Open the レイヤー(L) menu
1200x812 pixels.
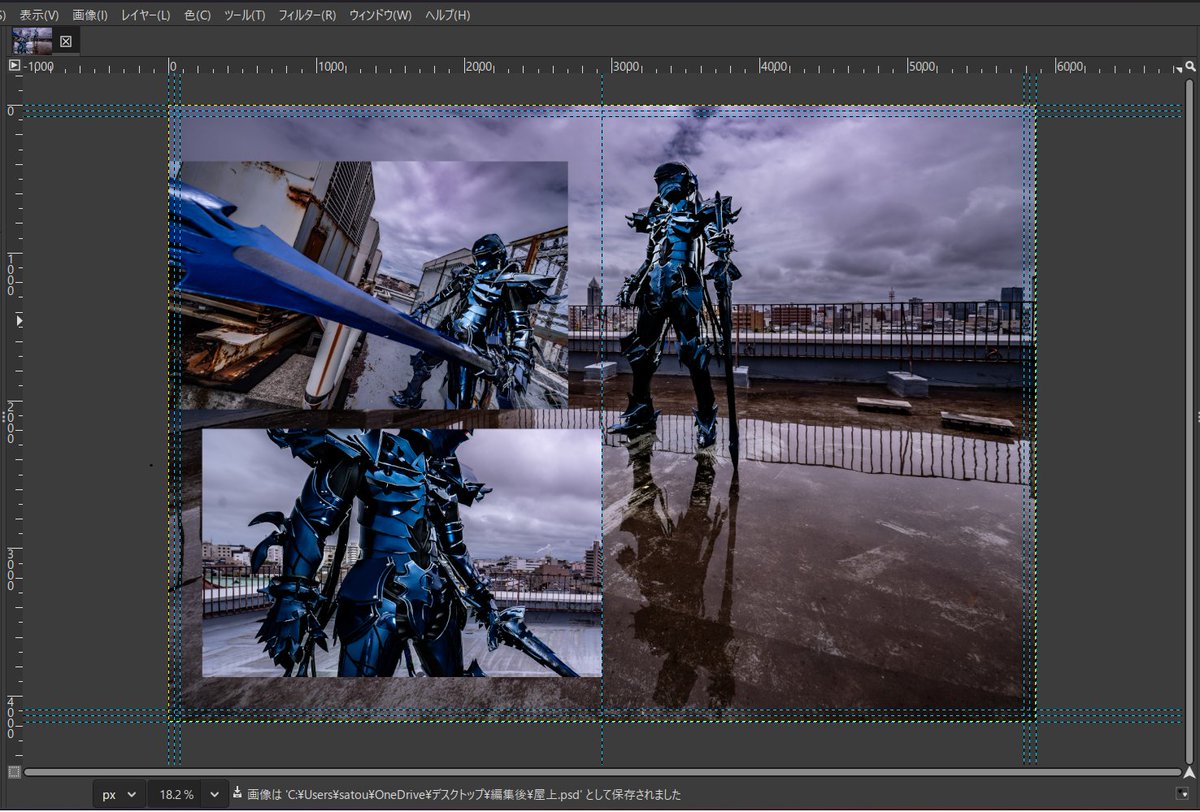pyautogui.click(x=146, y=16)
